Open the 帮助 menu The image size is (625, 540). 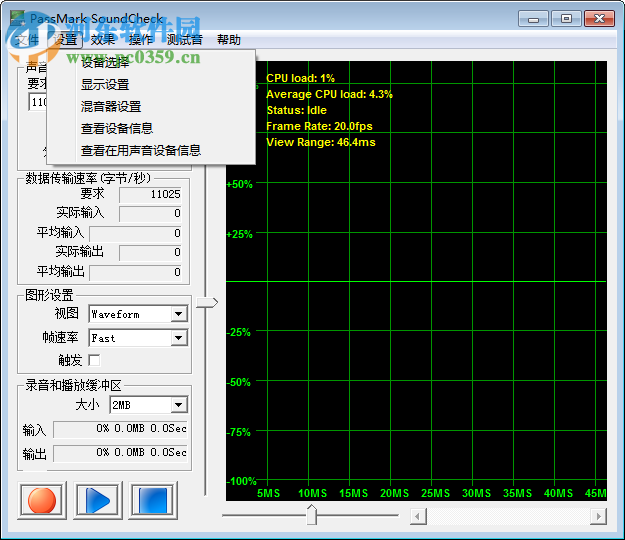point(229,39)
